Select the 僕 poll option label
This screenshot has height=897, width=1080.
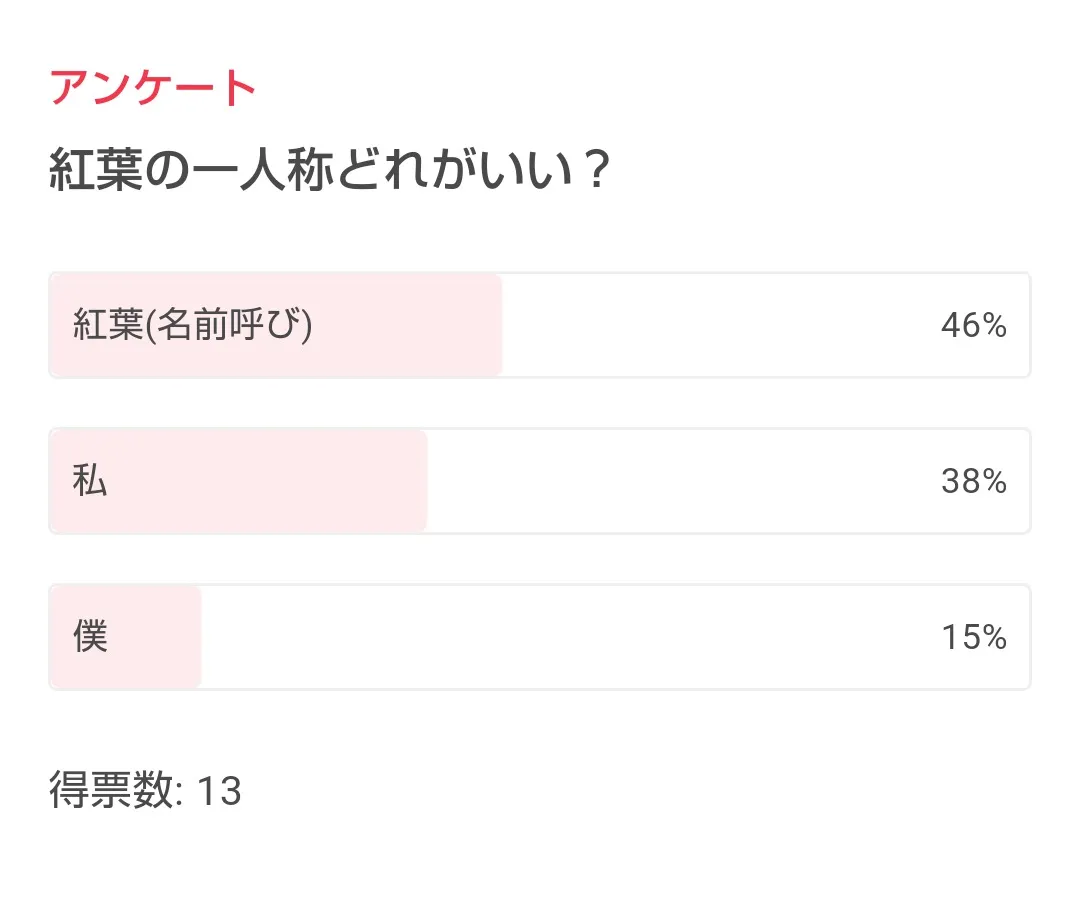(x=90, y=637)
